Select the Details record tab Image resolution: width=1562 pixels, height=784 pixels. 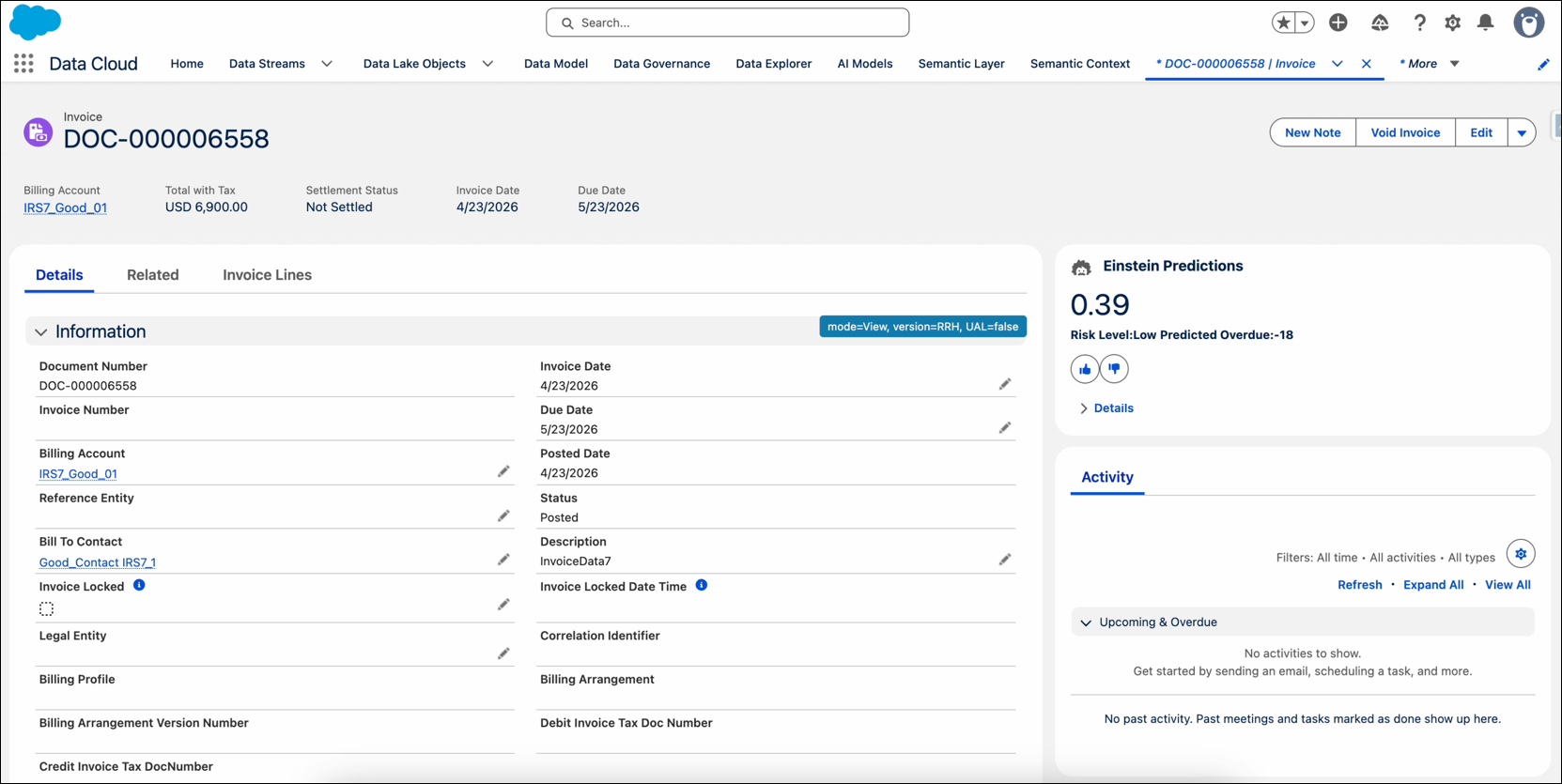[x=59, y=275]
